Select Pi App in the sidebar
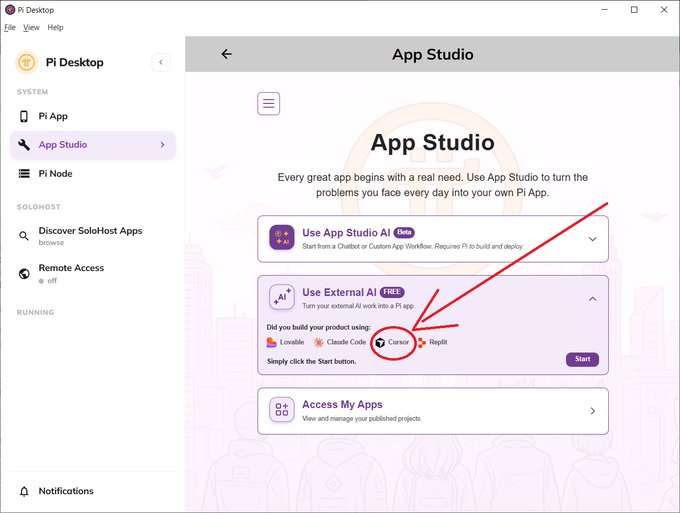This screenshot has width=680, height=513. [92, 116]
